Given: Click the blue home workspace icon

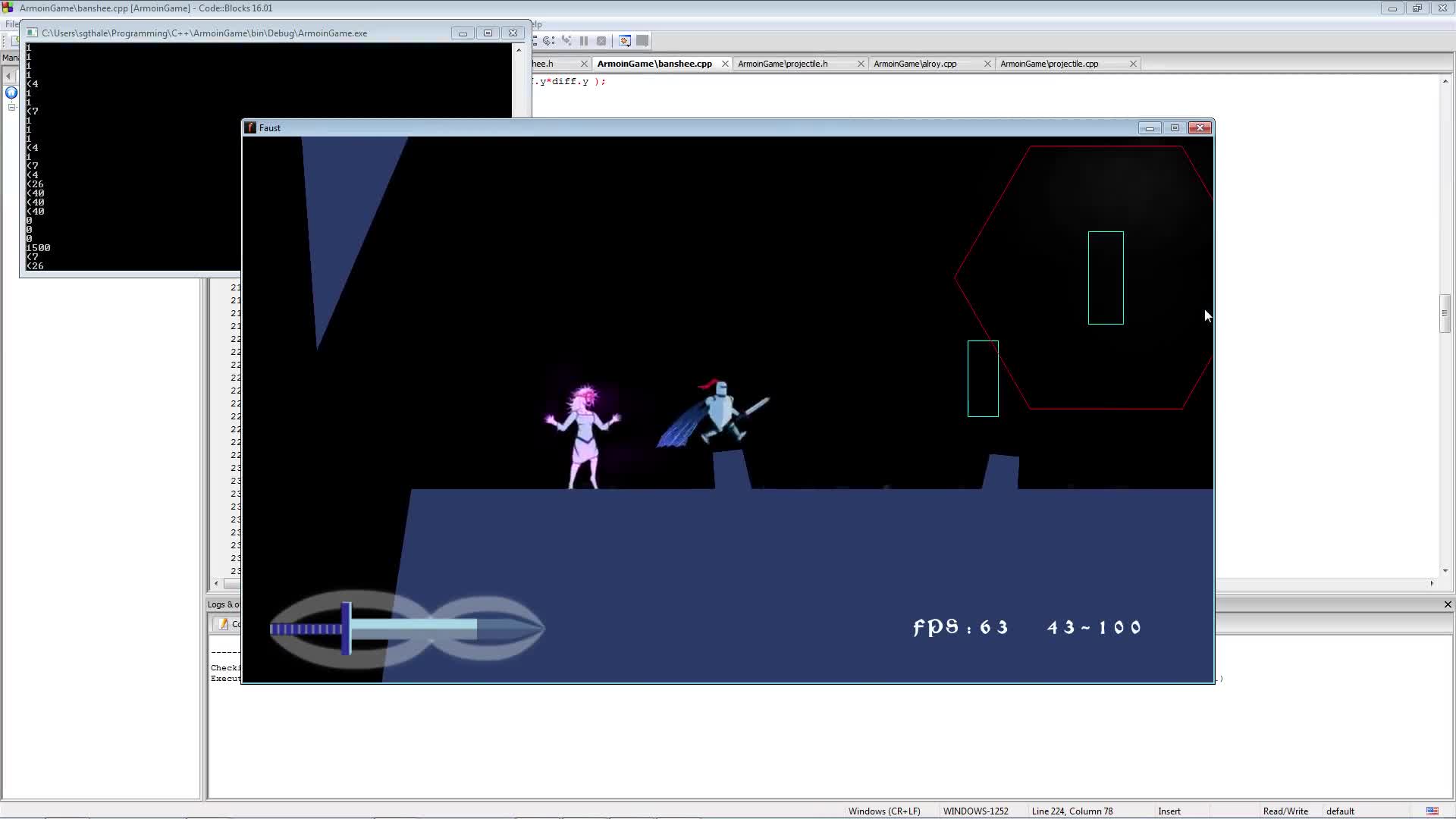Looking at the screenshot, I should coord(11,93).
